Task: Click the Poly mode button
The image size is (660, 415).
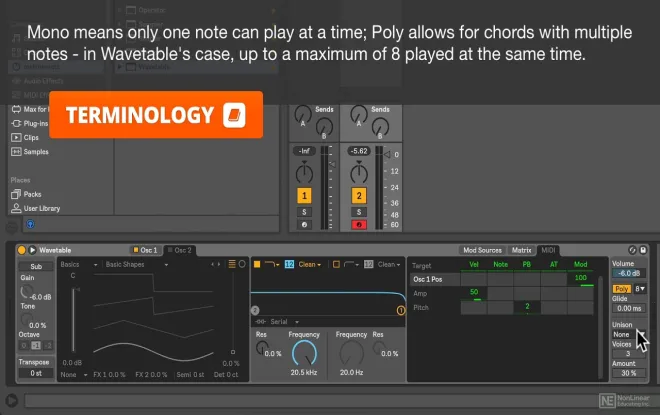Action: tap(622, 289)
